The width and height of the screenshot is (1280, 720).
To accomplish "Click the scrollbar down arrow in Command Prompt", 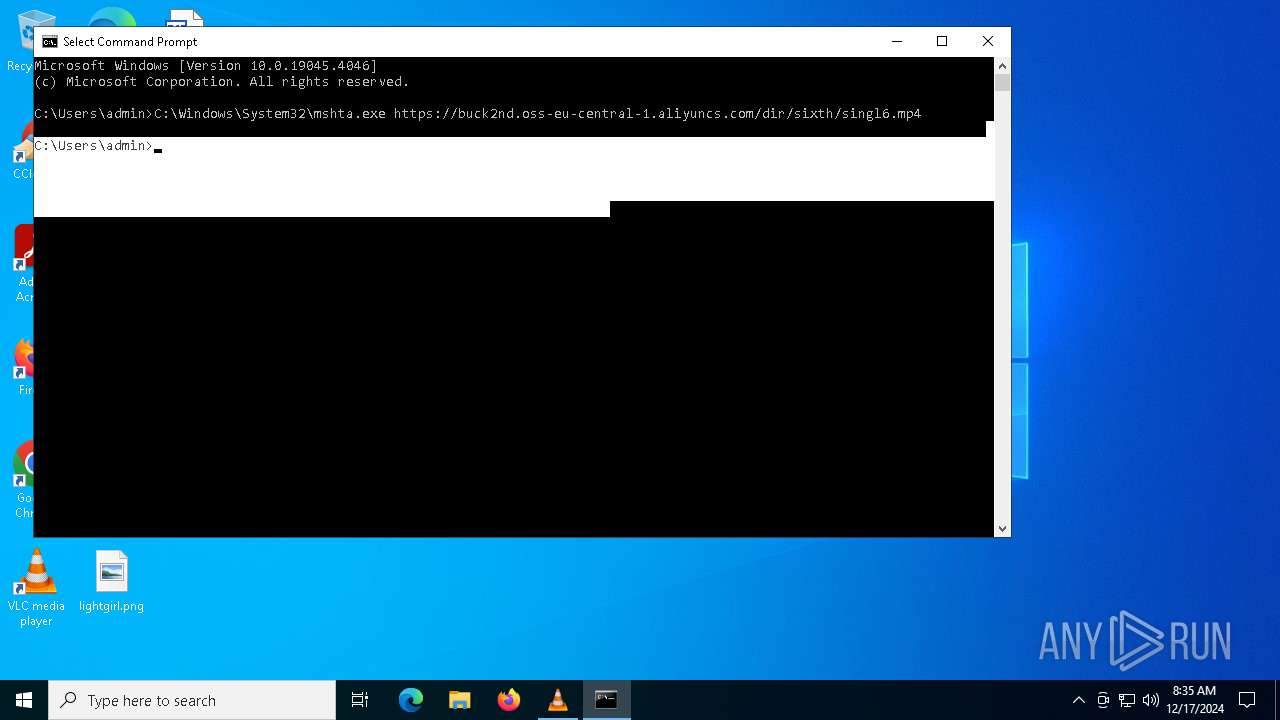I will [x=1002, y=529].
